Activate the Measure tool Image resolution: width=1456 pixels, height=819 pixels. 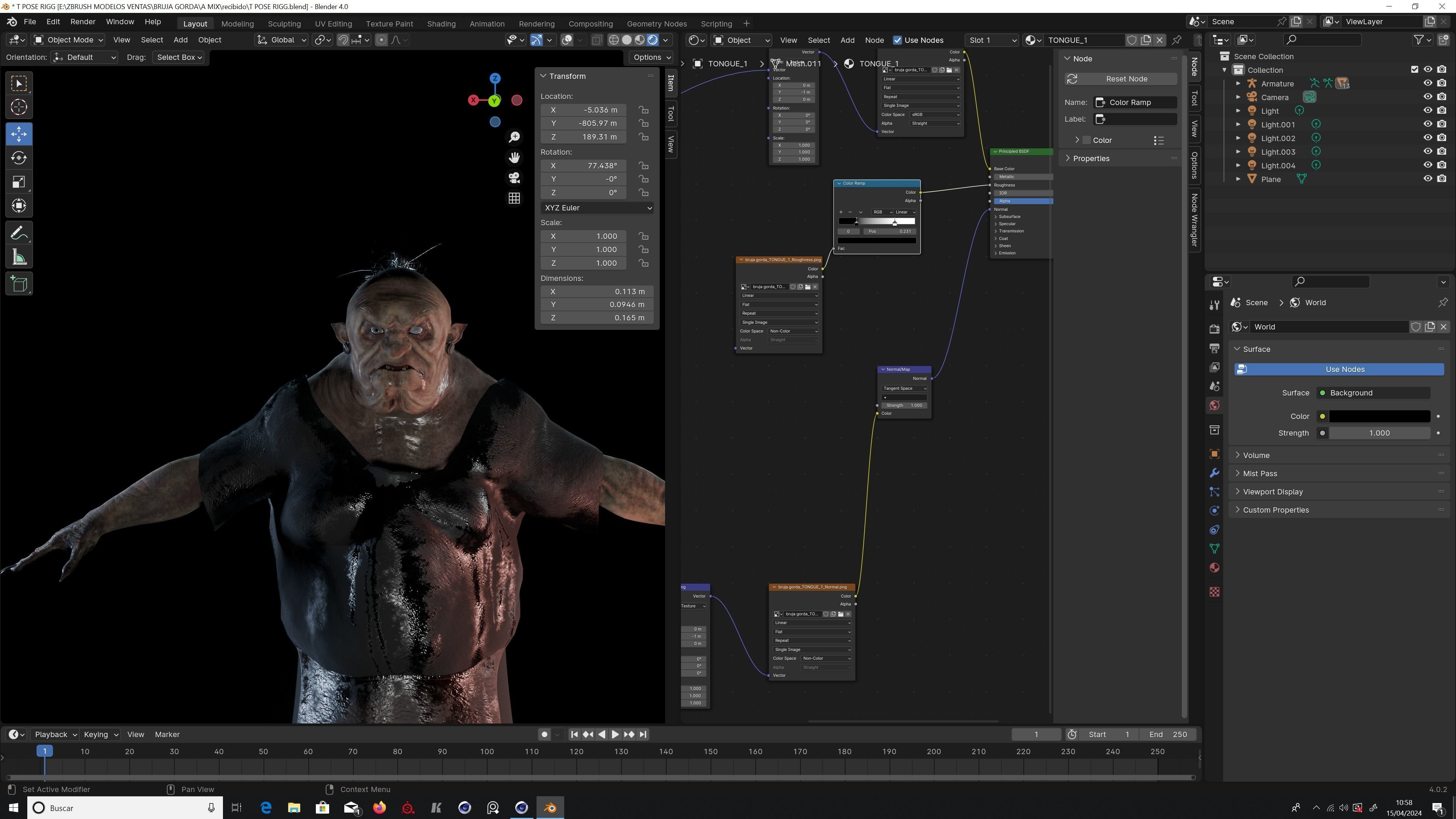pos(19,258)
